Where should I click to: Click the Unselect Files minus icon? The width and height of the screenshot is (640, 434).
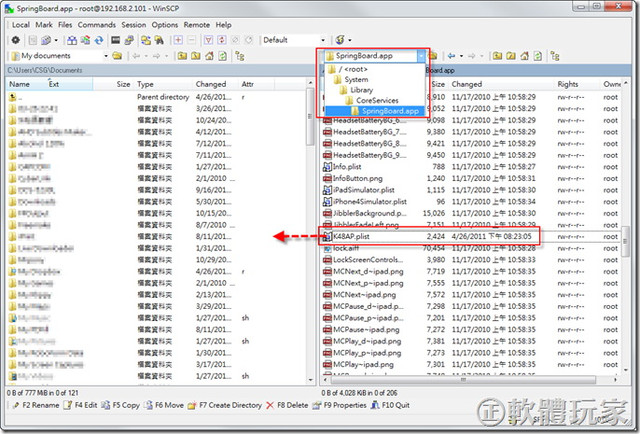click(x=191, y=40)
